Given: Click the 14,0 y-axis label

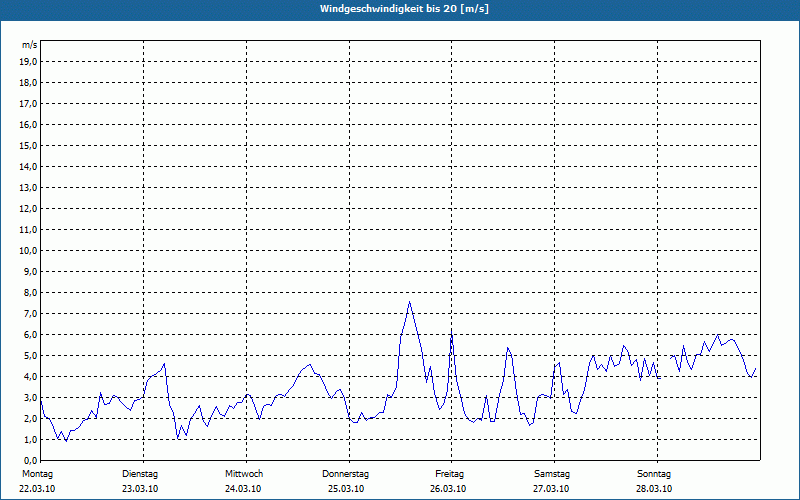Looking at the screenshot, I should pos(28,166).
